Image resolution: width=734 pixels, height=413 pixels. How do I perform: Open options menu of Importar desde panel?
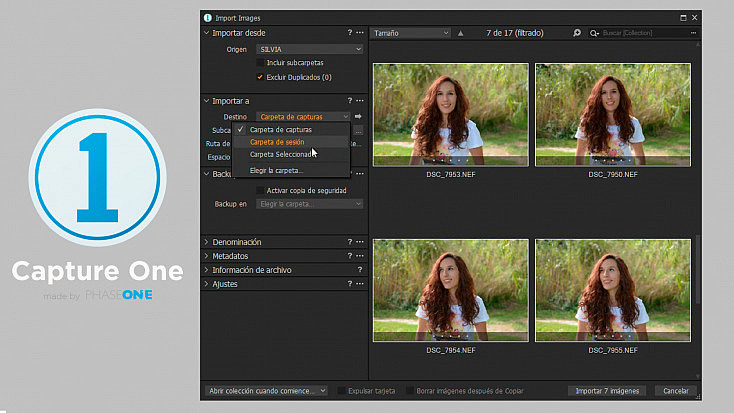[360, 33]
